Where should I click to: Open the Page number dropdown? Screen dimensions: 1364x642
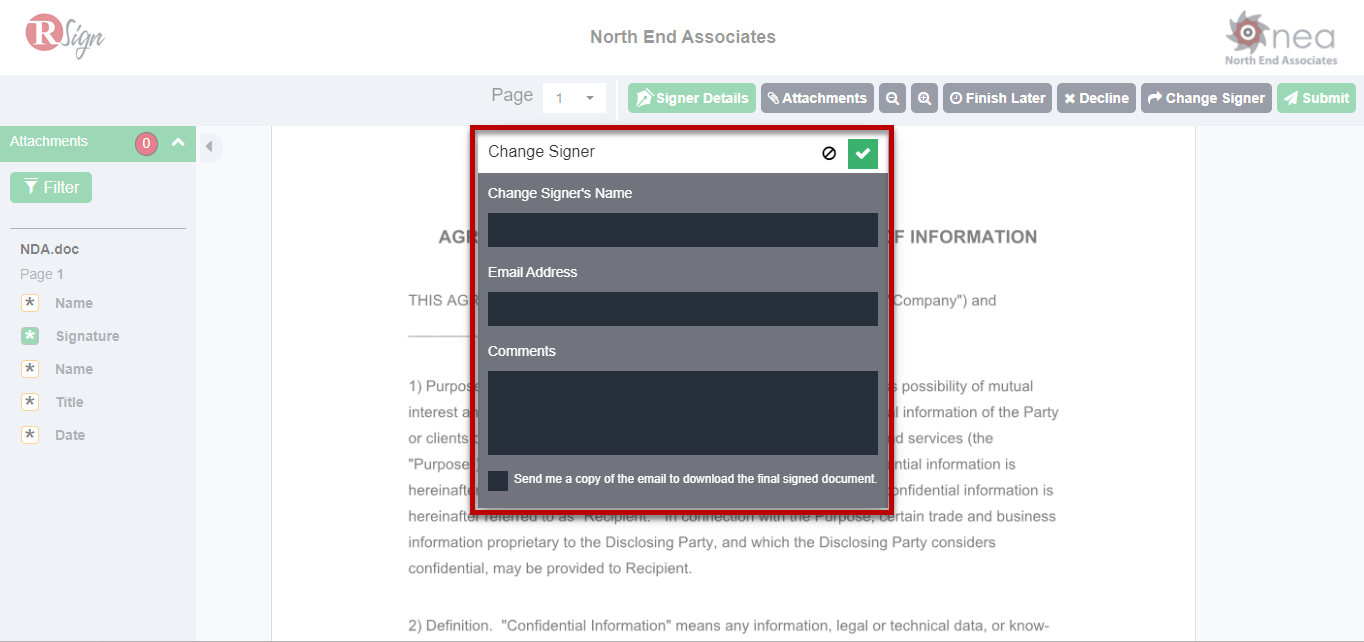575,98
